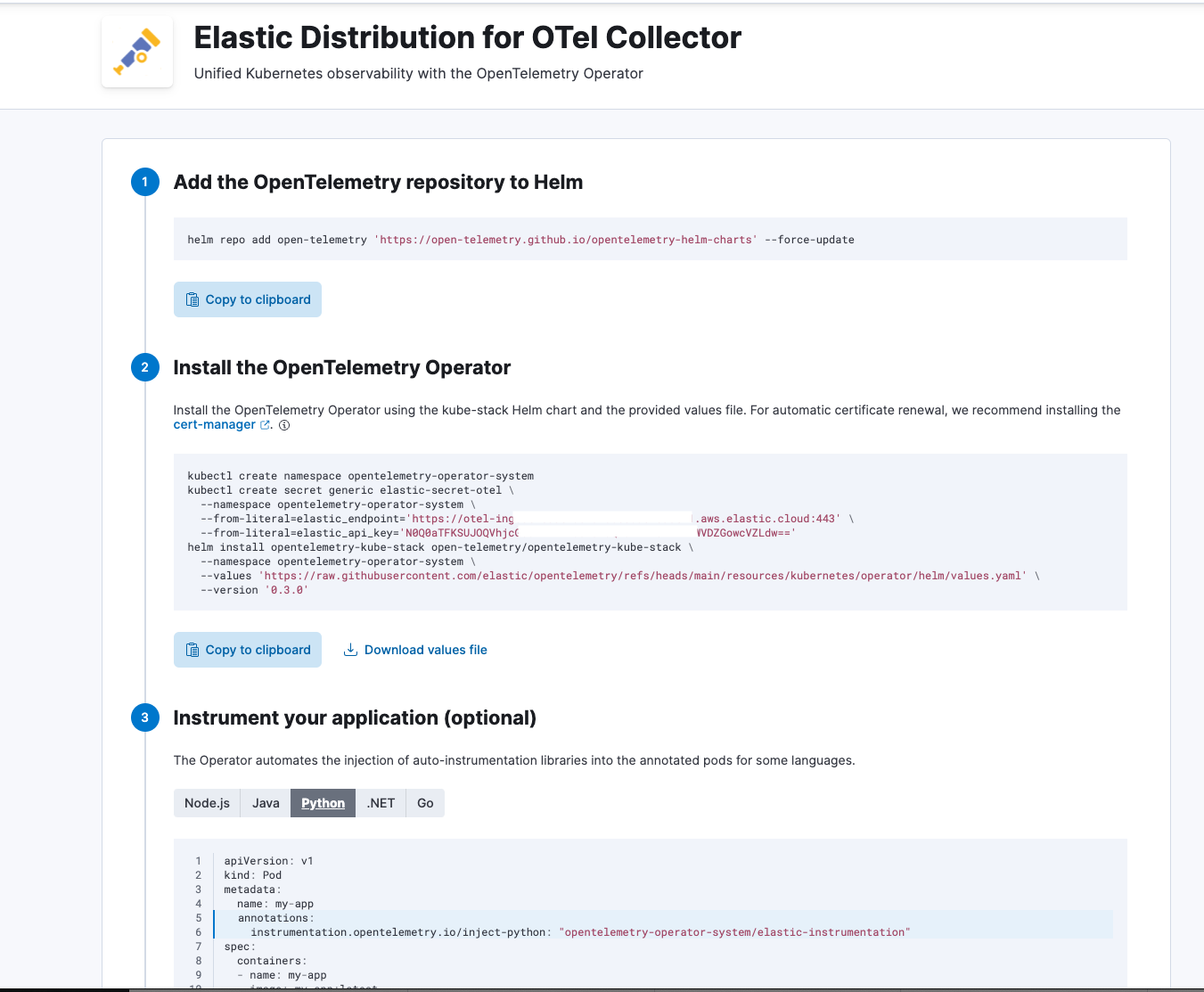
Task: Click the inject-python annotation line in YAML
Action: (x=567, y=932)
